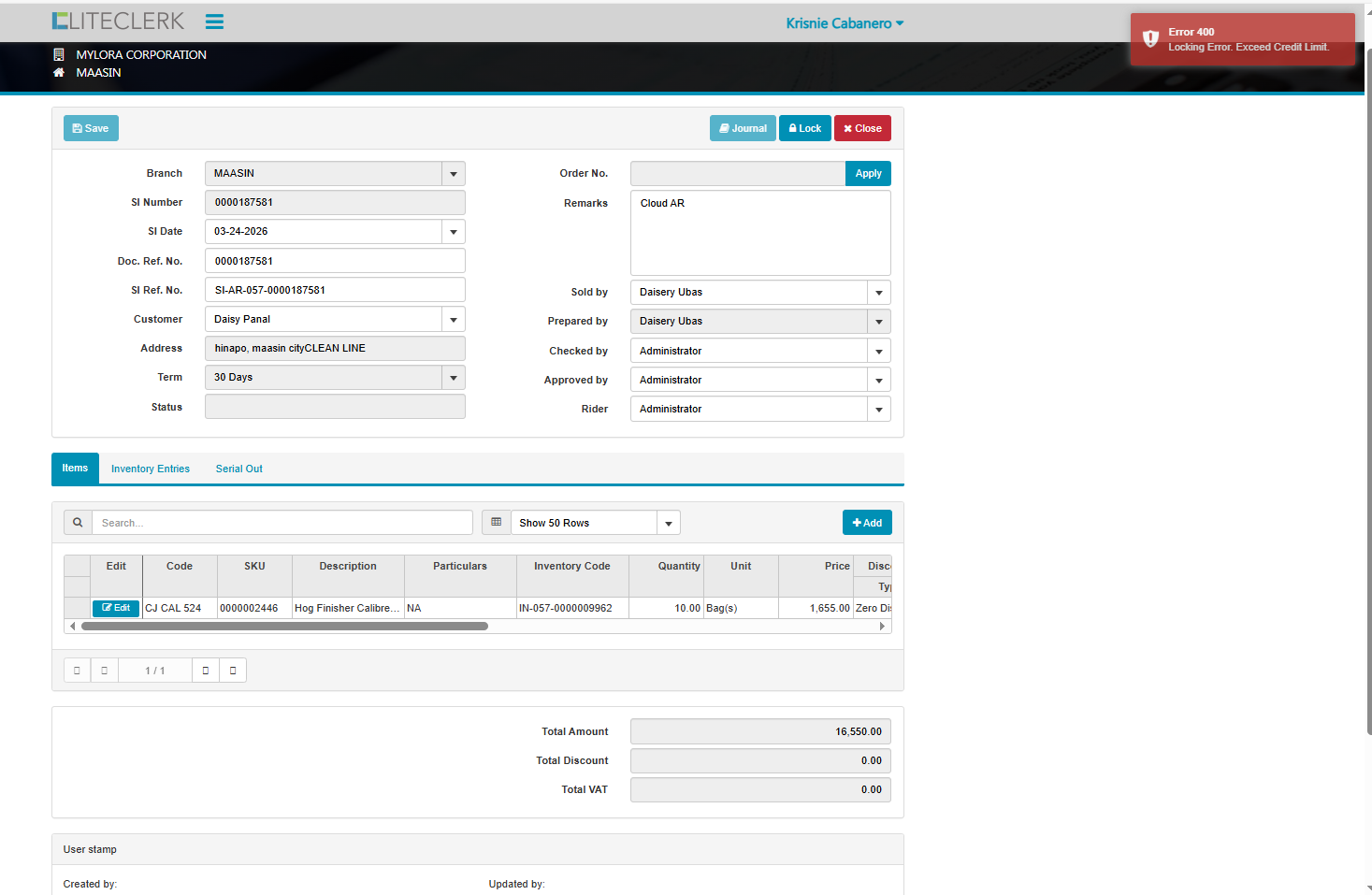The image size is (1372, 895).
Task: Switch to Inventory Entries tab
Action: tap(150, 469)
